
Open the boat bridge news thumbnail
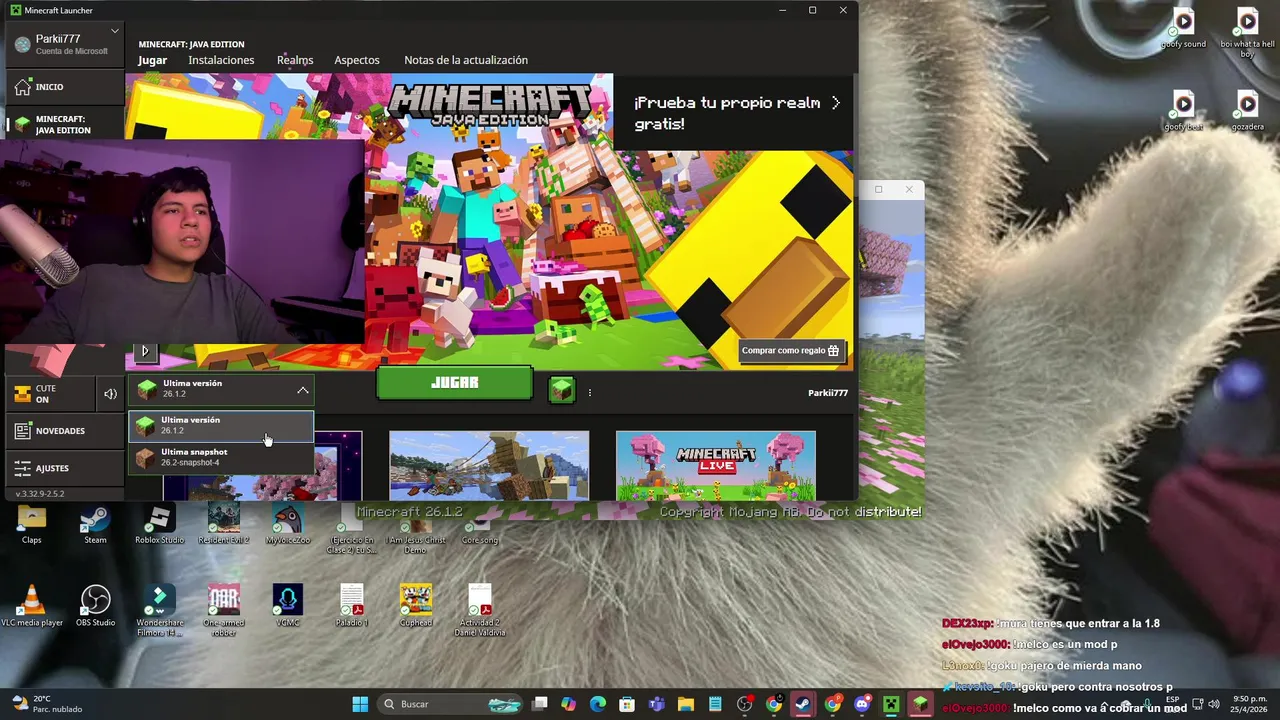pos(489,466)
